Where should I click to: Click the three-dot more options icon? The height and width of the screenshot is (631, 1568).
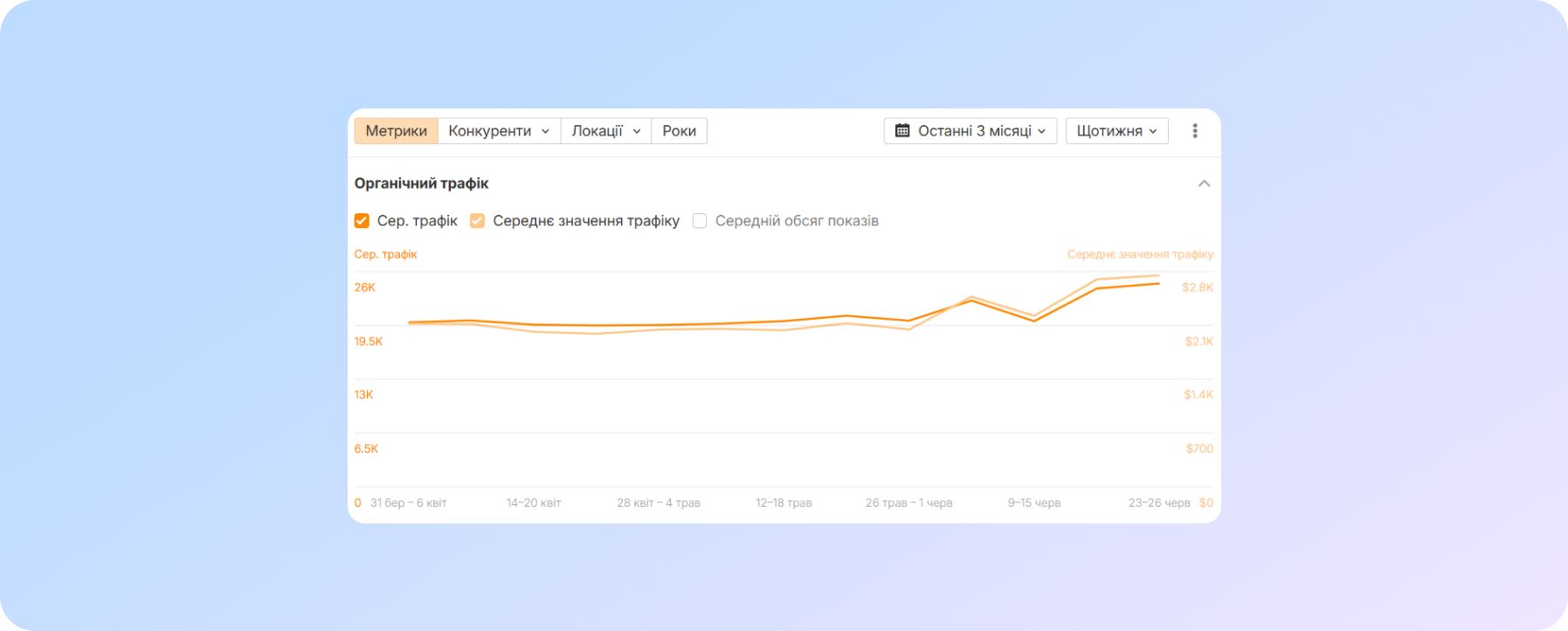[x=1194, y=131]
